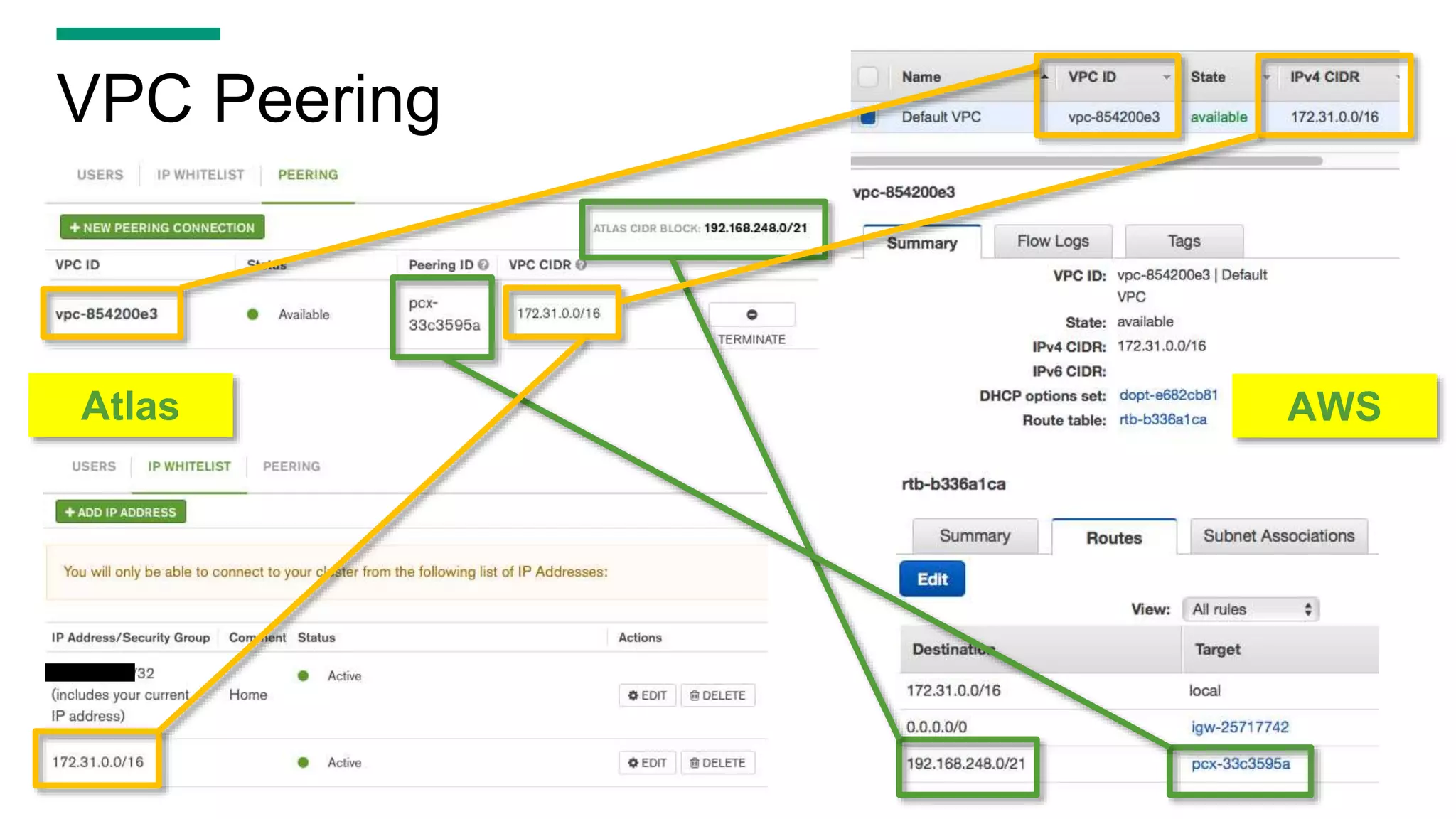Click the Terminate peering connection icon
Viewport: 1456px width, 819px height.
[751, 314]
